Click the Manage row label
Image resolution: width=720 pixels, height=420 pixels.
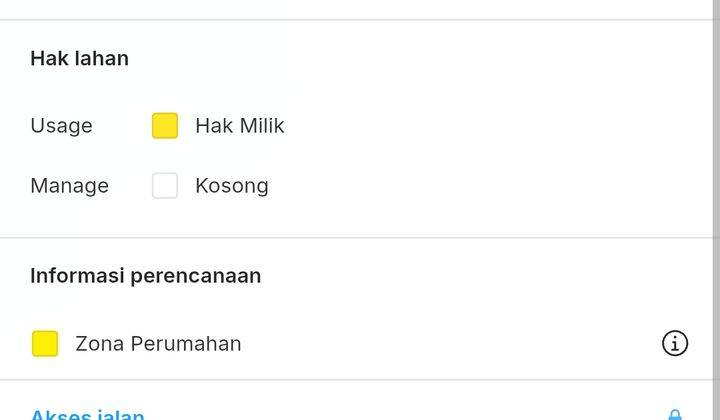(x=69, y=186)
